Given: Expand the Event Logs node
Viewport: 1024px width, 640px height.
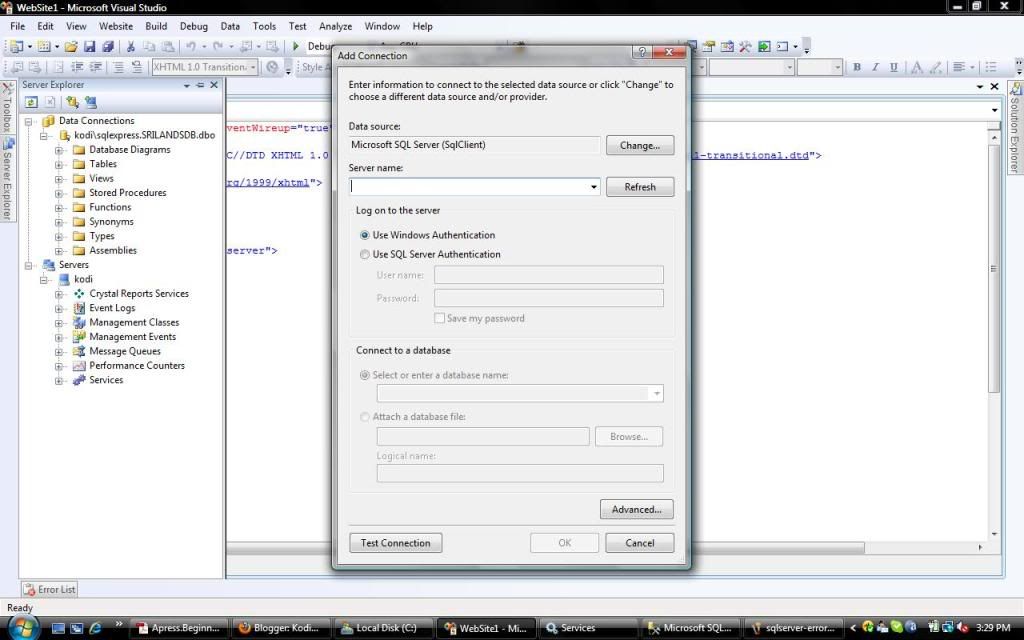Looking at the screenshot, I should pos(59,308).
